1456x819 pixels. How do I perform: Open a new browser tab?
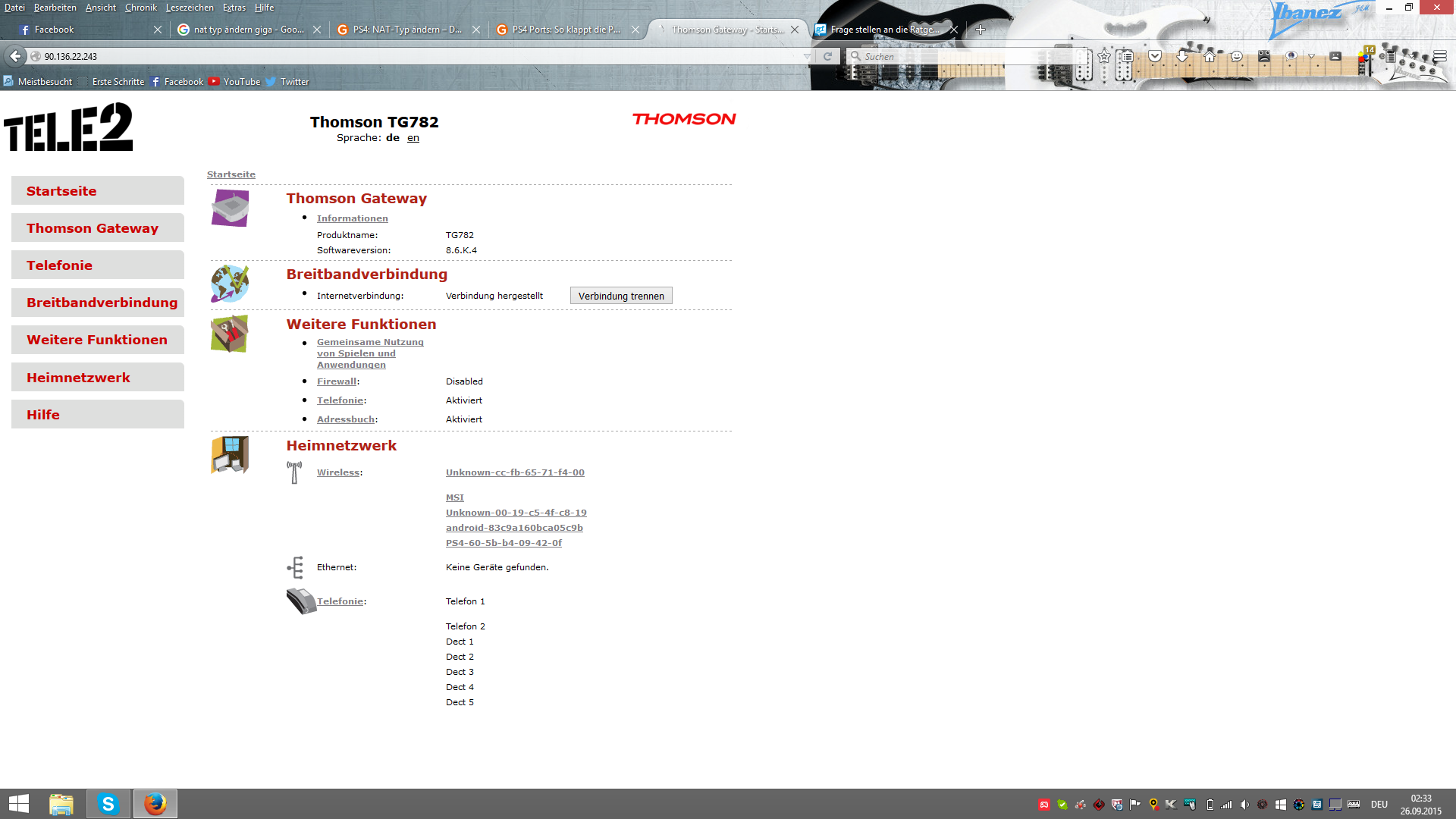coord(981,30)
